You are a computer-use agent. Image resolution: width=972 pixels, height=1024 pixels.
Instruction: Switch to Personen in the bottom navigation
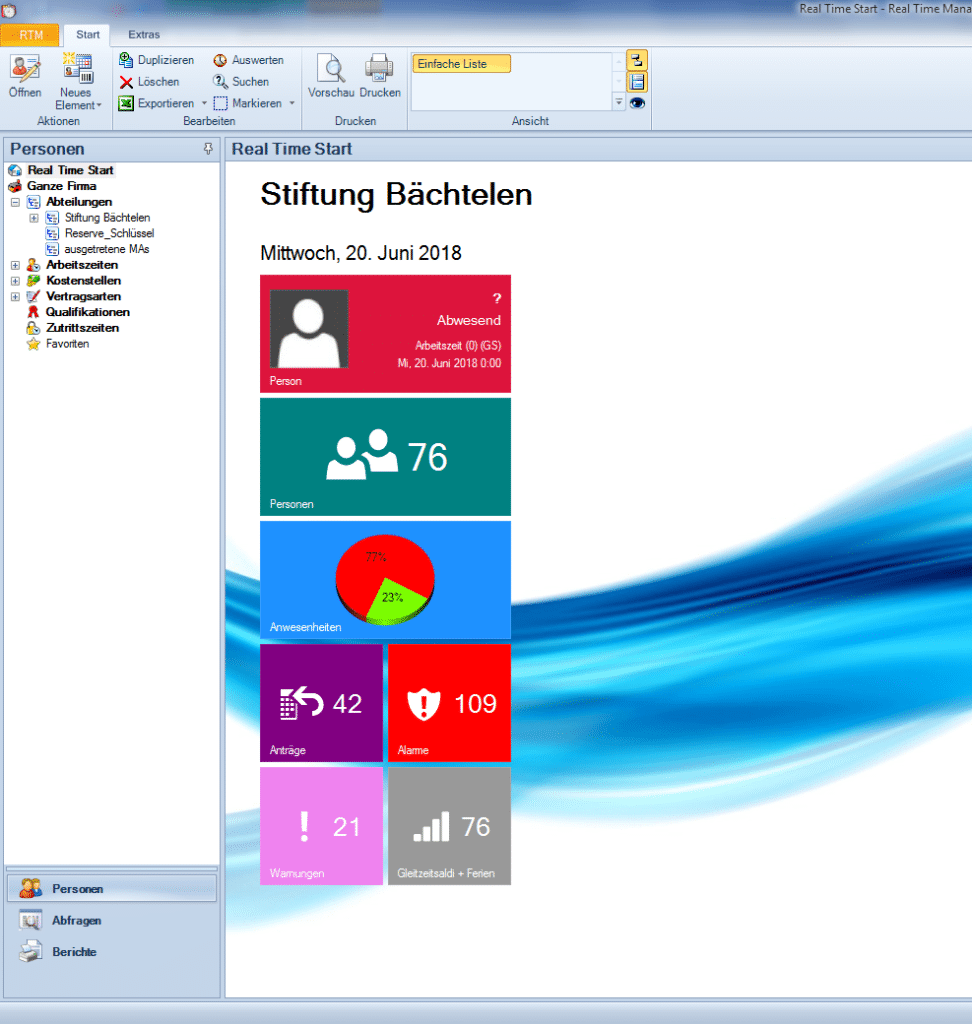coord(112,889)
